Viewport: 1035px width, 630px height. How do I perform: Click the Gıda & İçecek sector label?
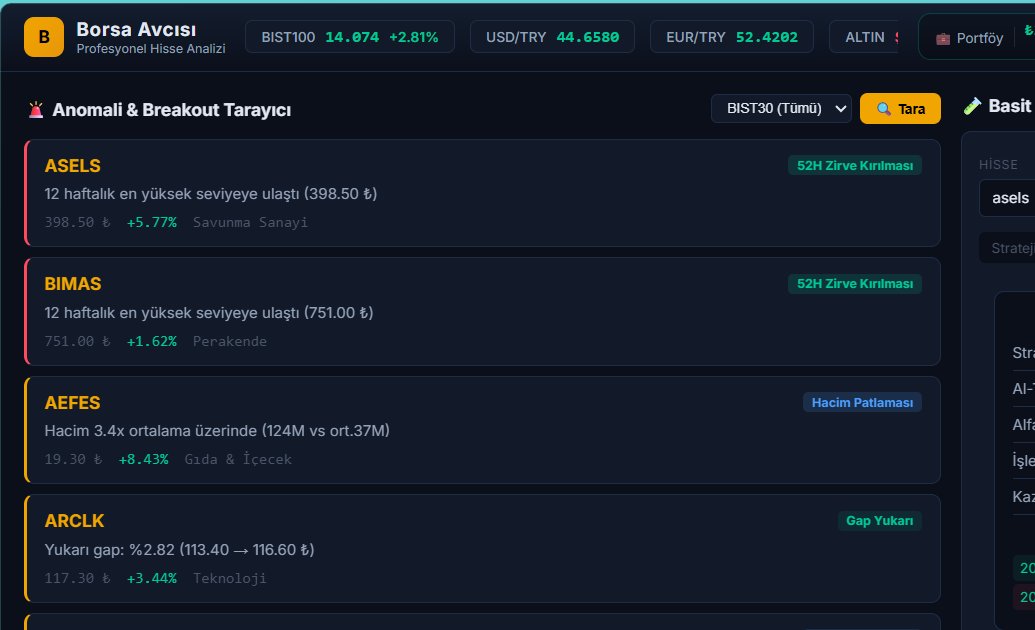[x=238, y=460]
